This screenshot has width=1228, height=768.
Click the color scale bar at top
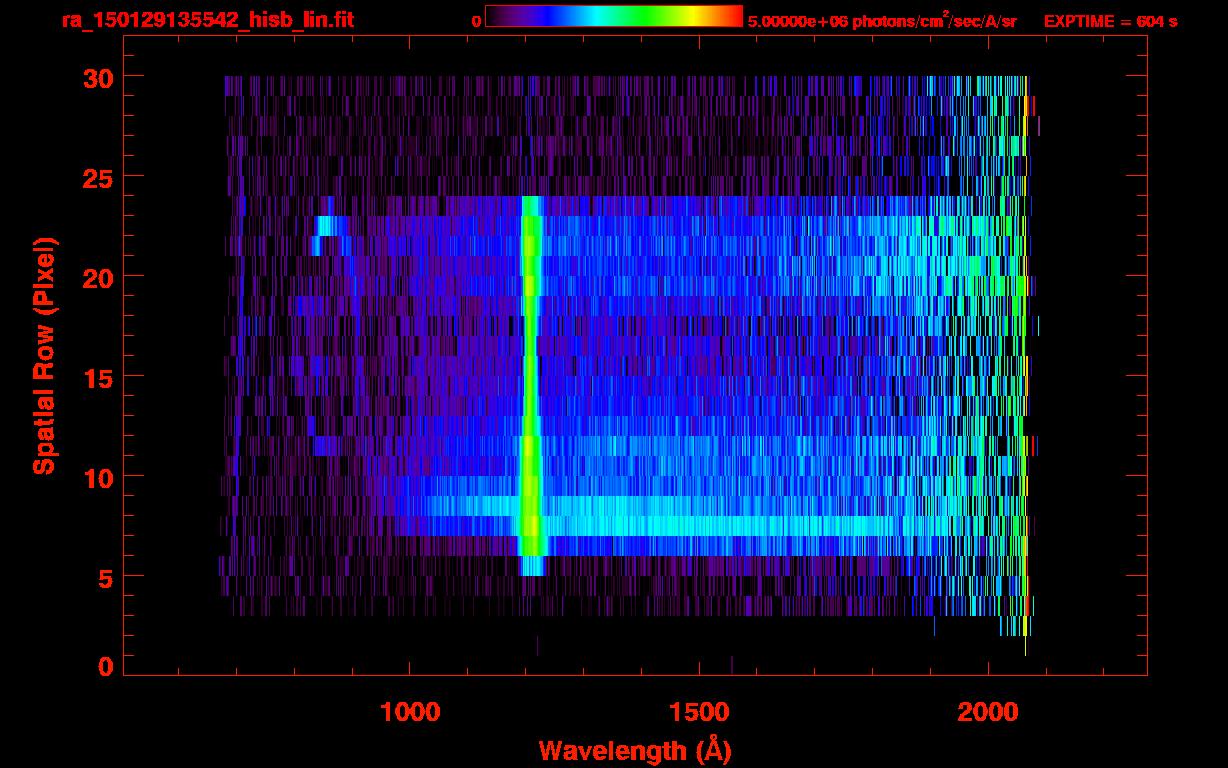point(613,17)
